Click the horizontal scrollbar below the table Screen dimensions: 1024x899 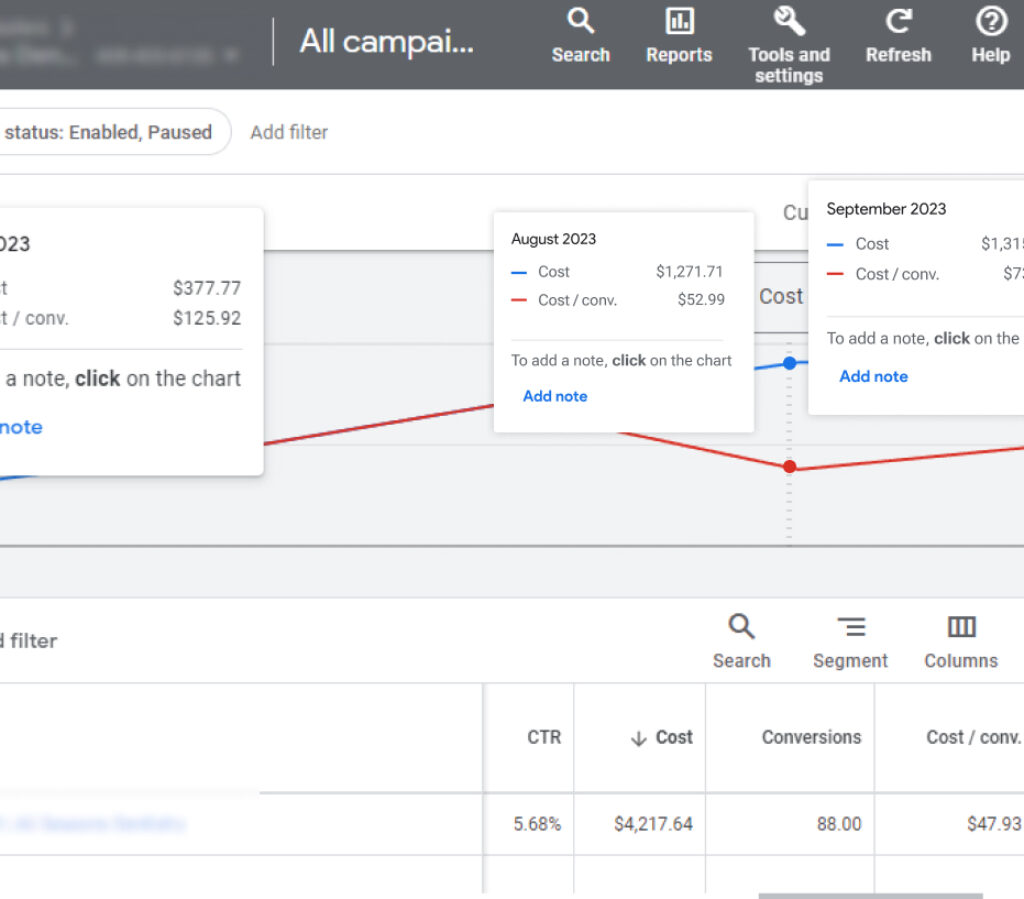(x=870, y=895)
